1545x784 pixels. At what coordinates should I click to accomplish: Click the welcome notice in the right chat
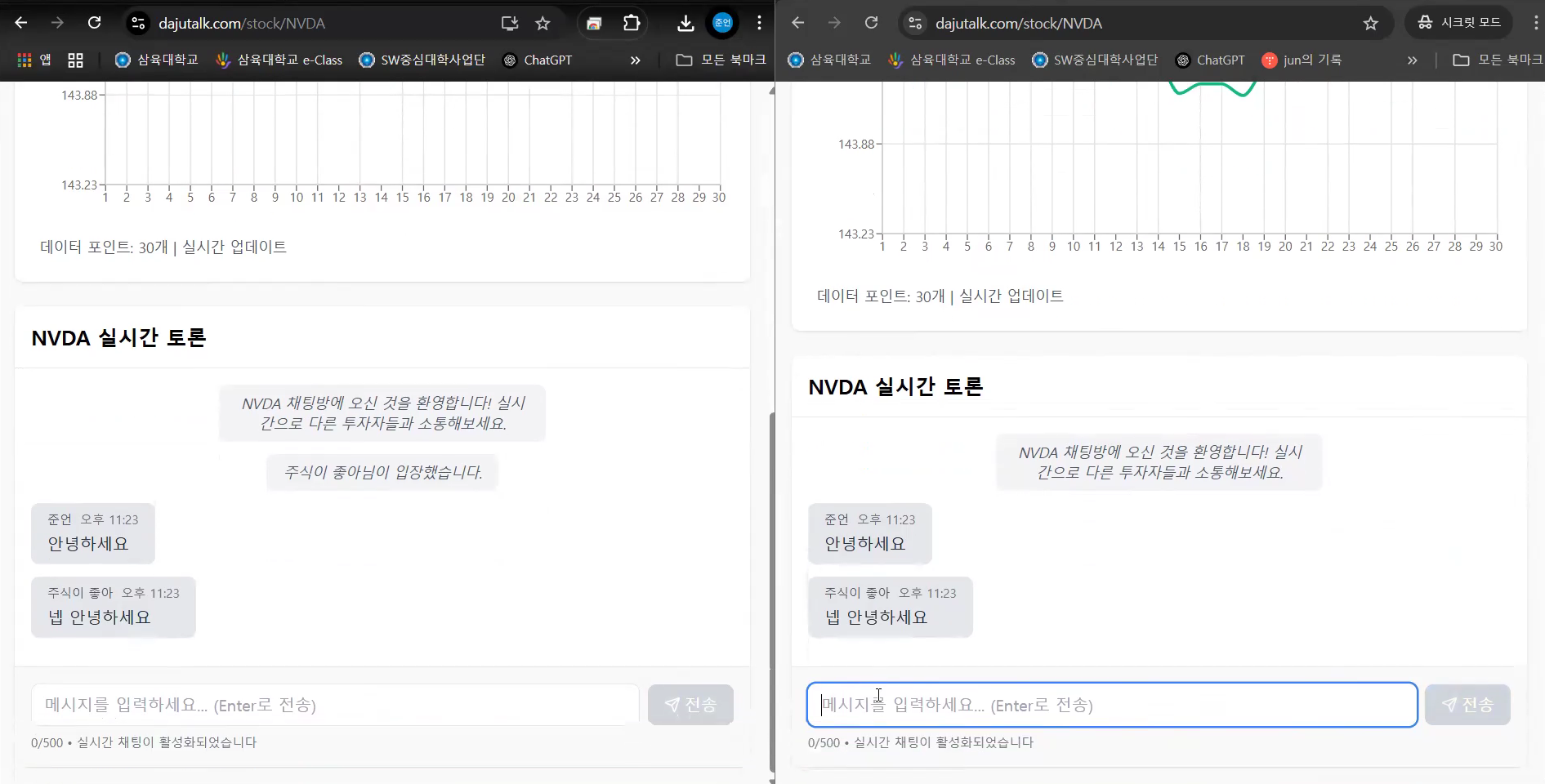(1159, 462)
